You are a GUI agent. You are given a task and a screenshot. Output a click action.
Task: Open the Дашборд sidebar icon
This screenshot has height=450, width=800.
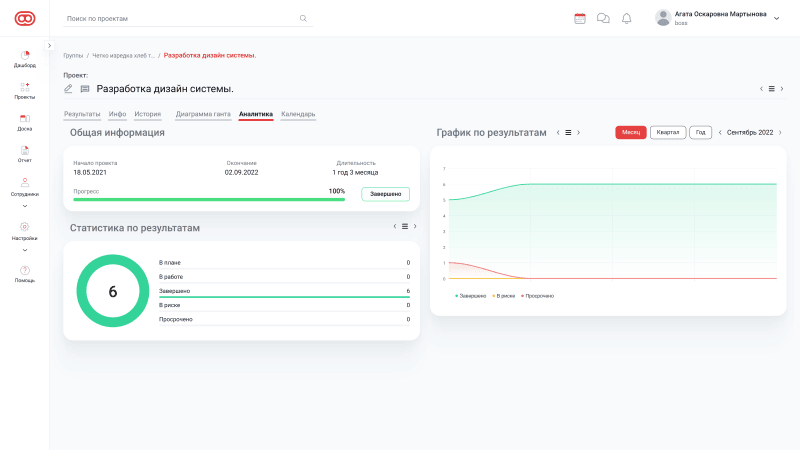click(x=25, y=56)
